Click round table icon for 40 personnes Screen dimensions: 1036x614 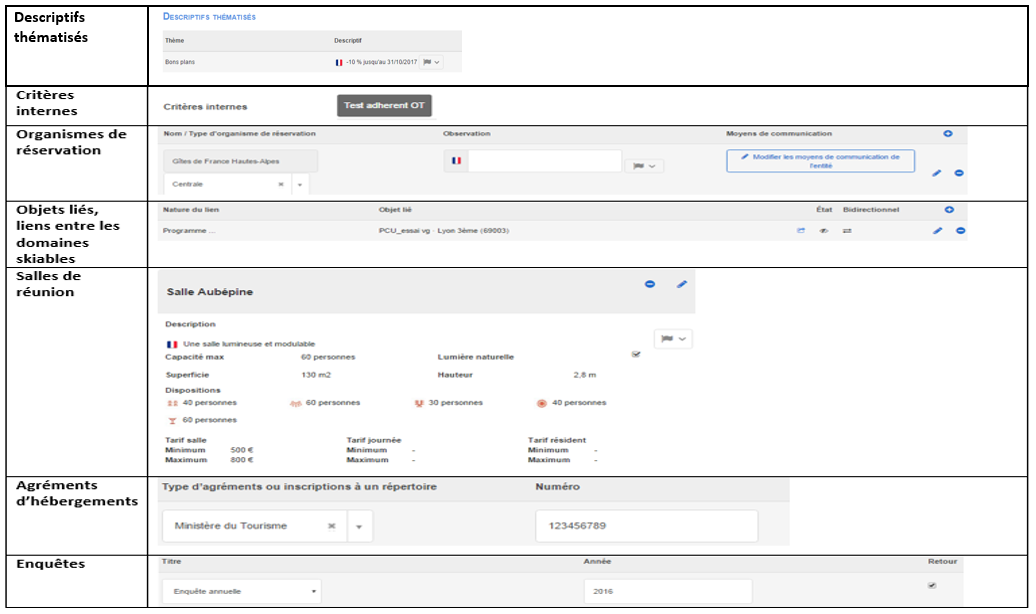542,403
